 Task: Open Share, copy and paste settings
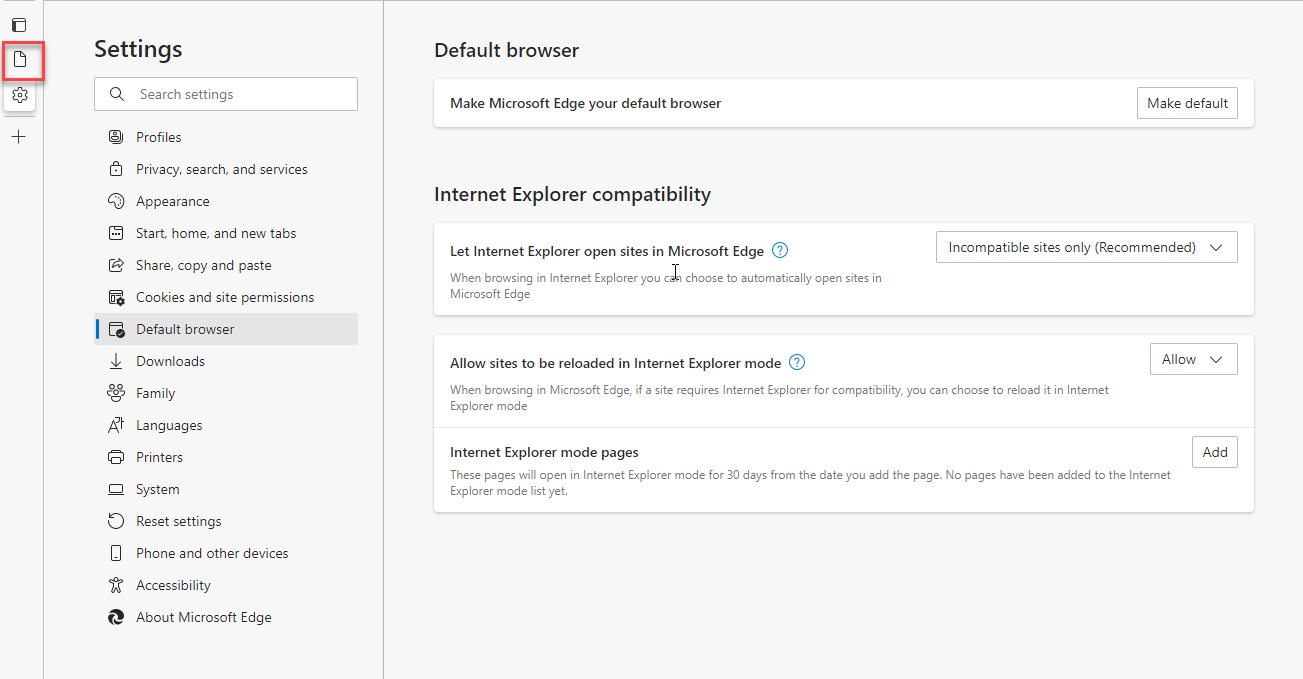[226, 265]
